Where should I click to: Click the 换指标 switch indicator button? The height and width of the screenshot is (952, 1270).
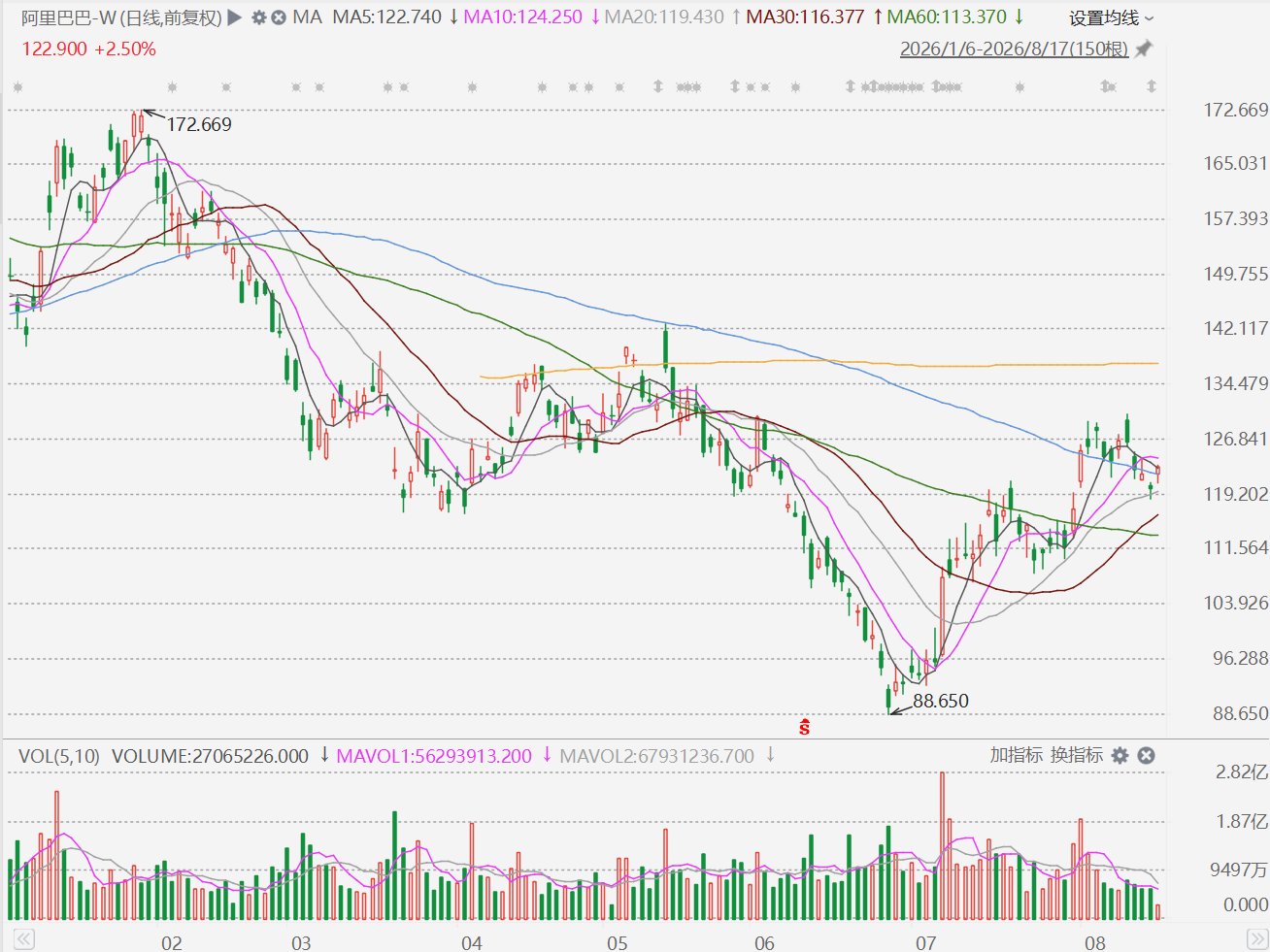click(x=1077, y=755)
